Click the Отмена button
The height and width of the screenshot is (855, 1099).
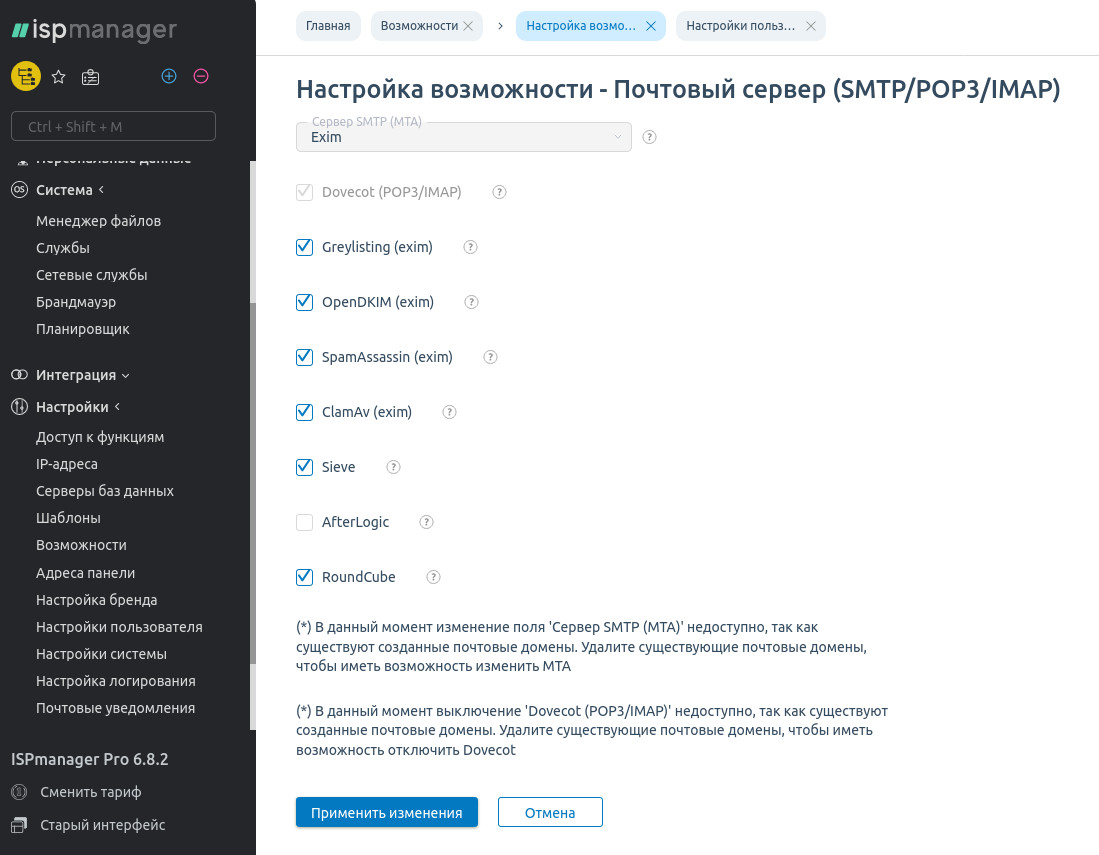550,813
